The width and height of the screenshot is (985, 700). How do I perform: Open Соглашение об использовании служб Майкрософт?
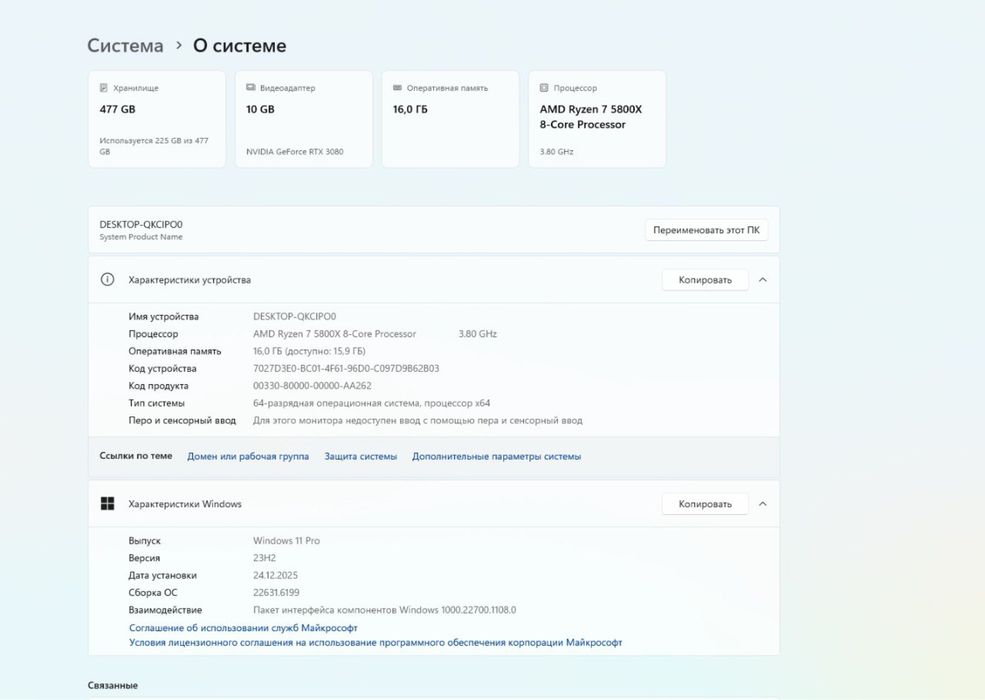pyautogui.click(x=243, y=628)
